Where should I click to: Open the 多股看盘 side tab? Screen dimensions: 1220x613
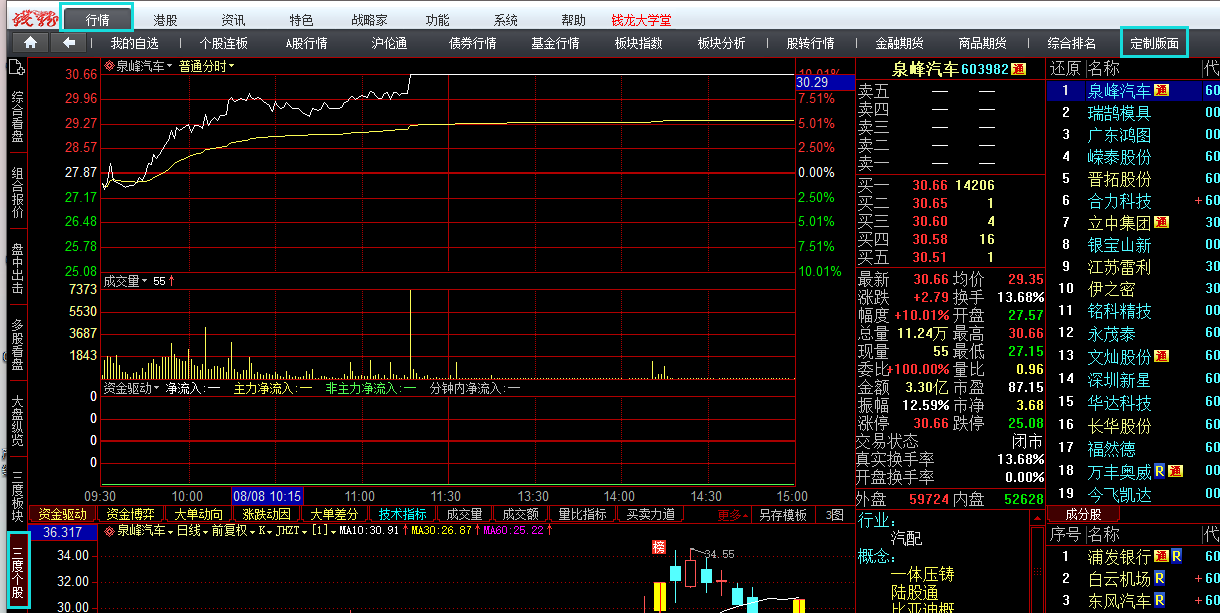coord(17,345)
